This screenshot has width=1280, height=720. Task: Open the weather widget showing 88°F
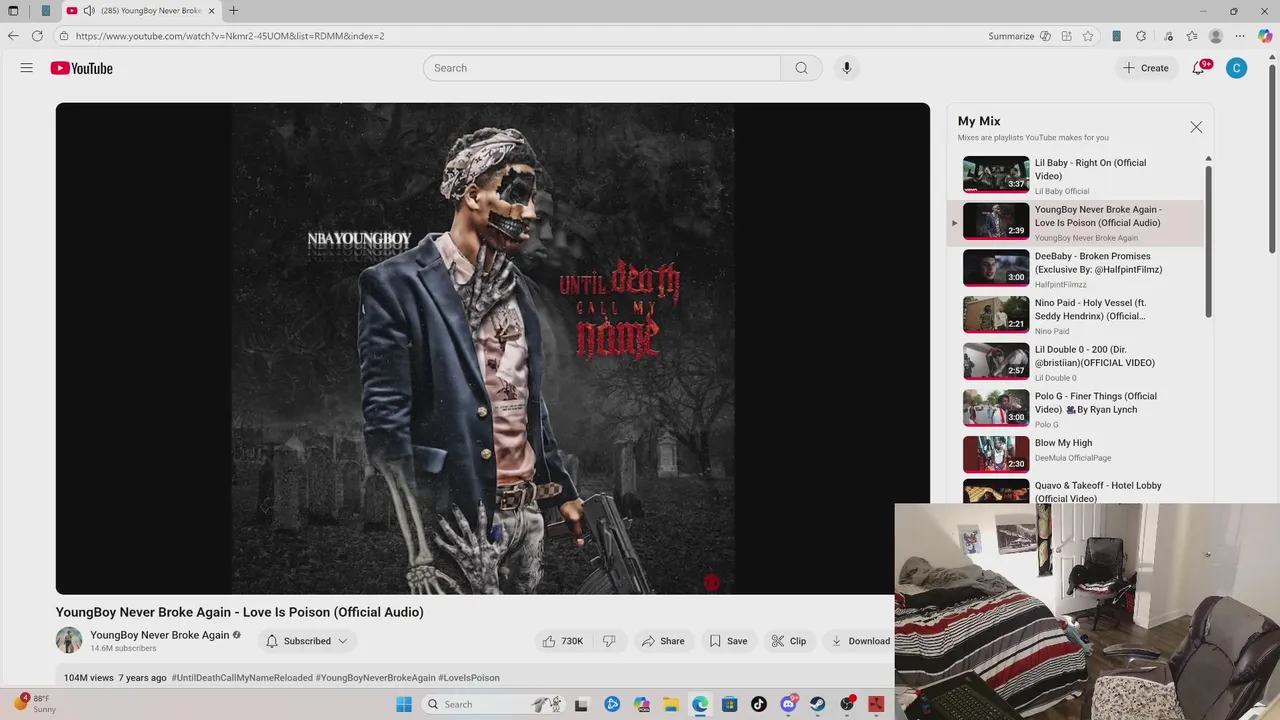(35, 704)
